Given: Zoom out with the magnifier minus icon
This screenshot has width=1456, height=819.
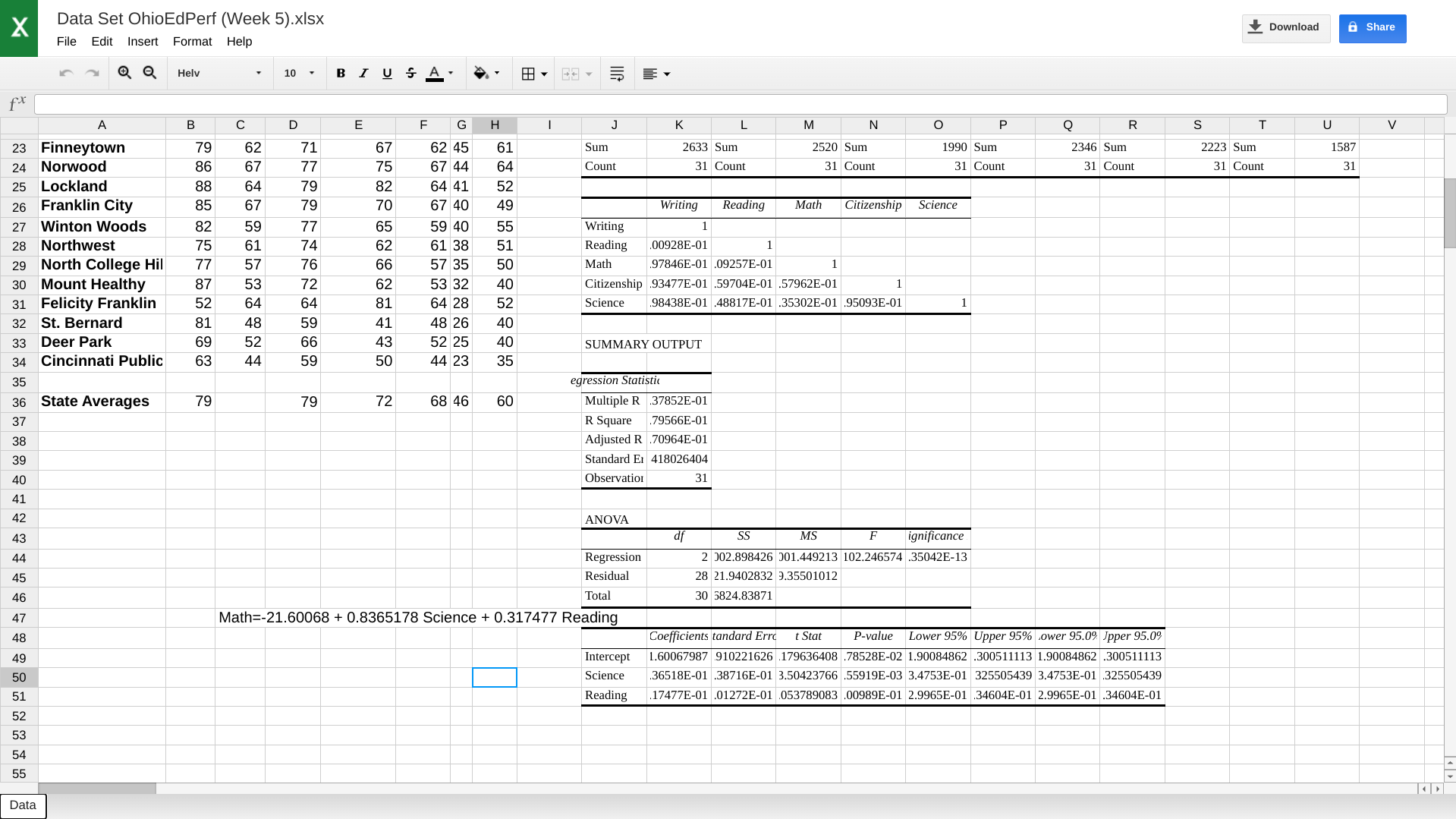Looking at the screenshot, I should tap(150, 73).
